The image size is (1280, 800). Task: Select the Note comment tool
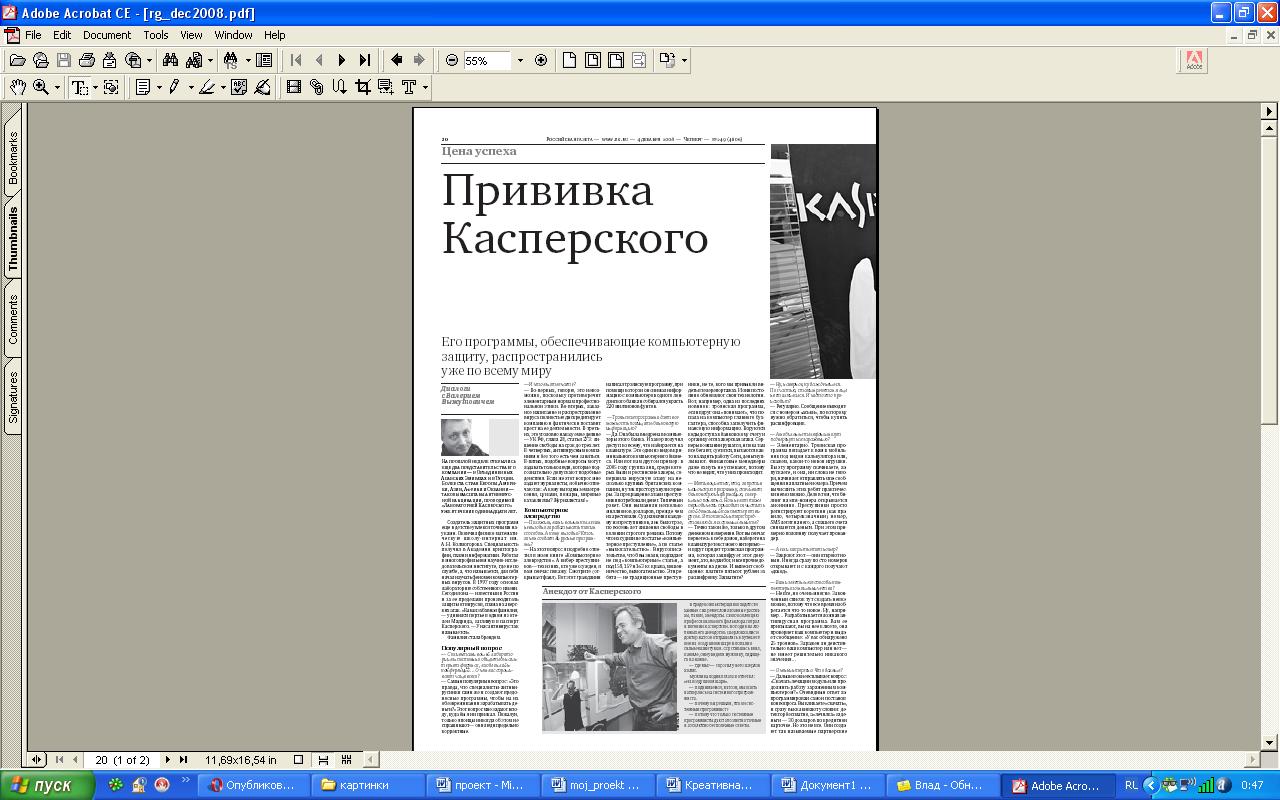pyautogui.click(x=142, y=87)
